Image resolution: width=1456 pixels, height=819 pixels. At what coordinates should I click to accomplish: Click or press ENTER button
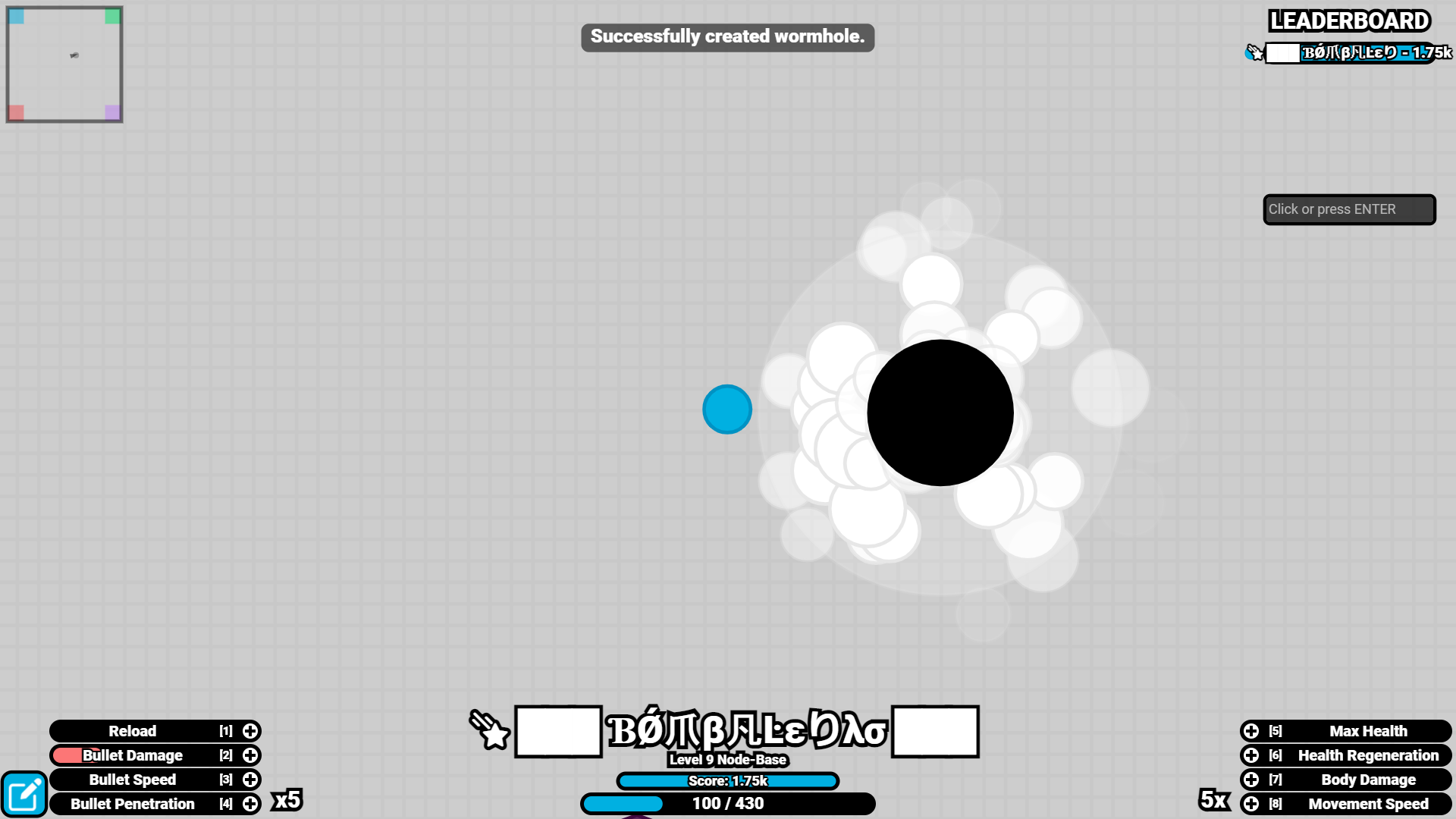pyautogui.click(x=1349, y=209)
